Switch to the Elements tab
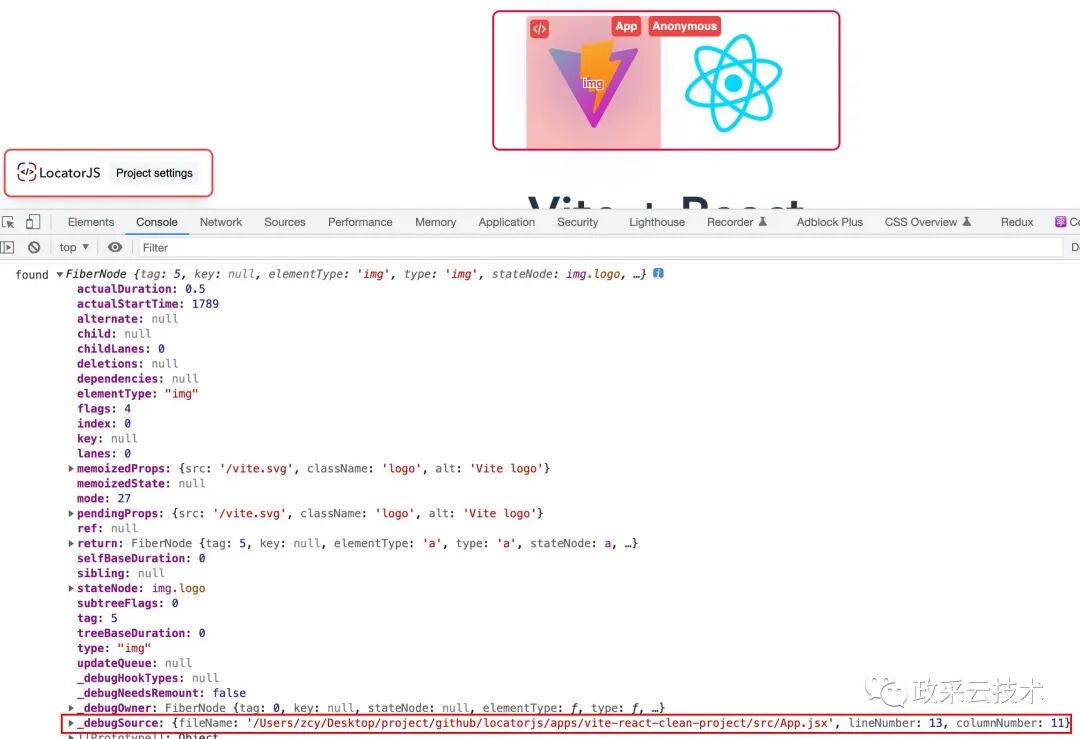This screenshot has height=739, width=1080. (x=91, y=222)
